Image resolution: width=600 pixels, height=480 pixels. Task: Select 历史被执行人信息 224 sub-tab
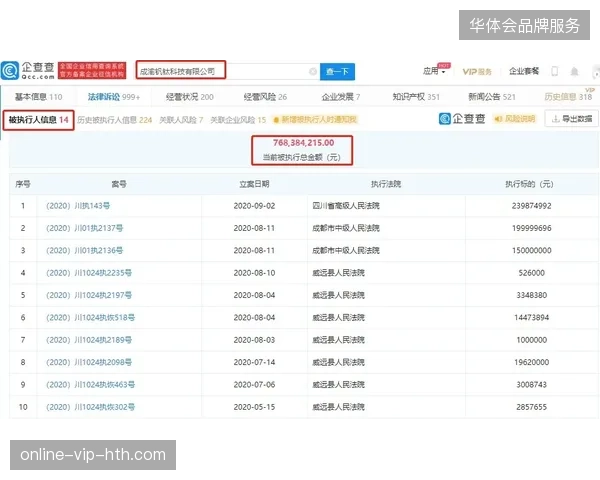pos(114,120)
